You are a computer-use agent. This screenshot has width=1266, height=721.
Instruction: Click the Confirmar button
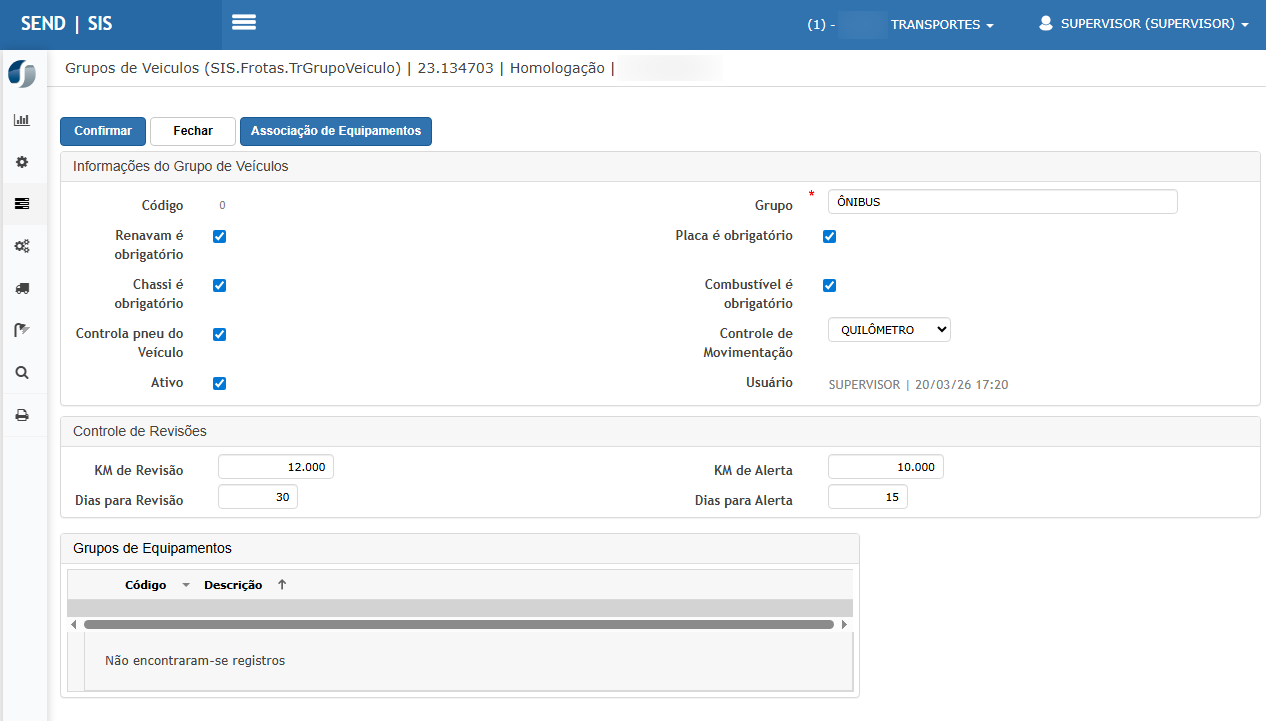click(x=103, y=131)
